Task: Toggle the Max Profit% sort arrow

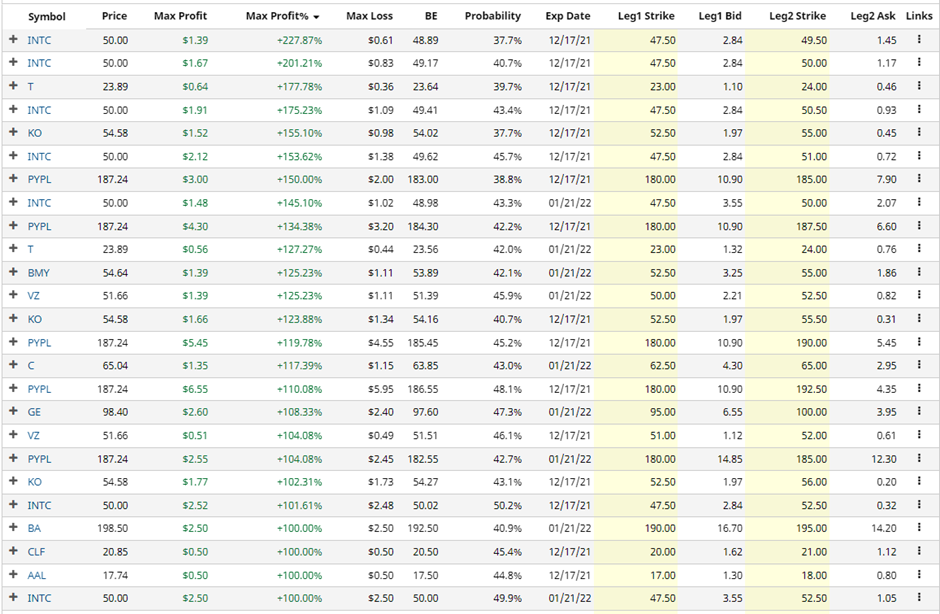Action: pyautogui.click(x=316, y=17)
